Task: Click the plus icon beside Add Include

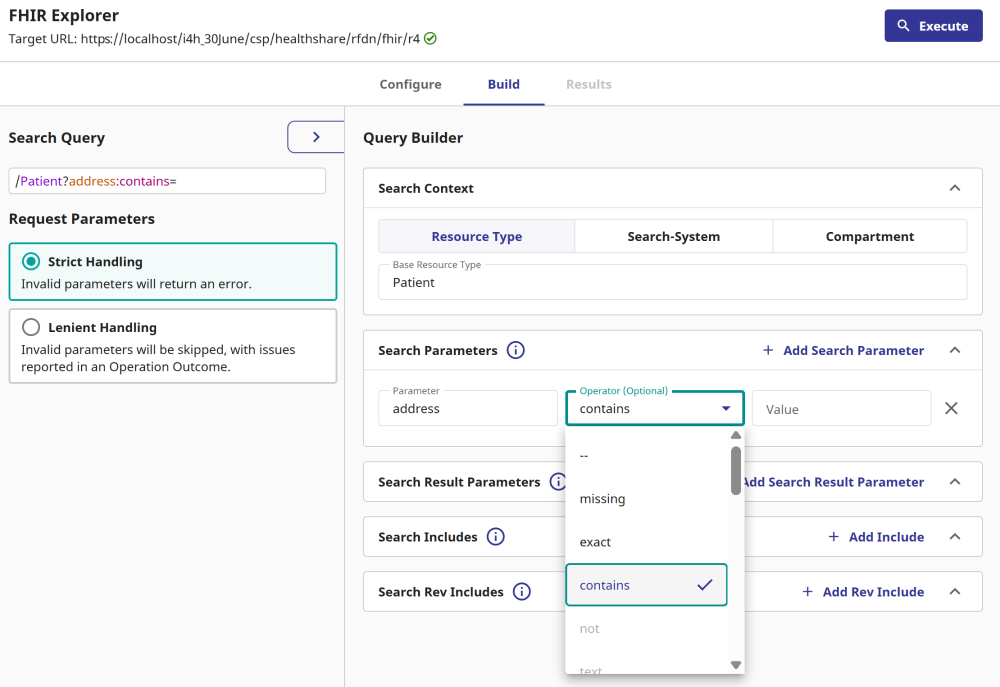Action: (834, 536)
